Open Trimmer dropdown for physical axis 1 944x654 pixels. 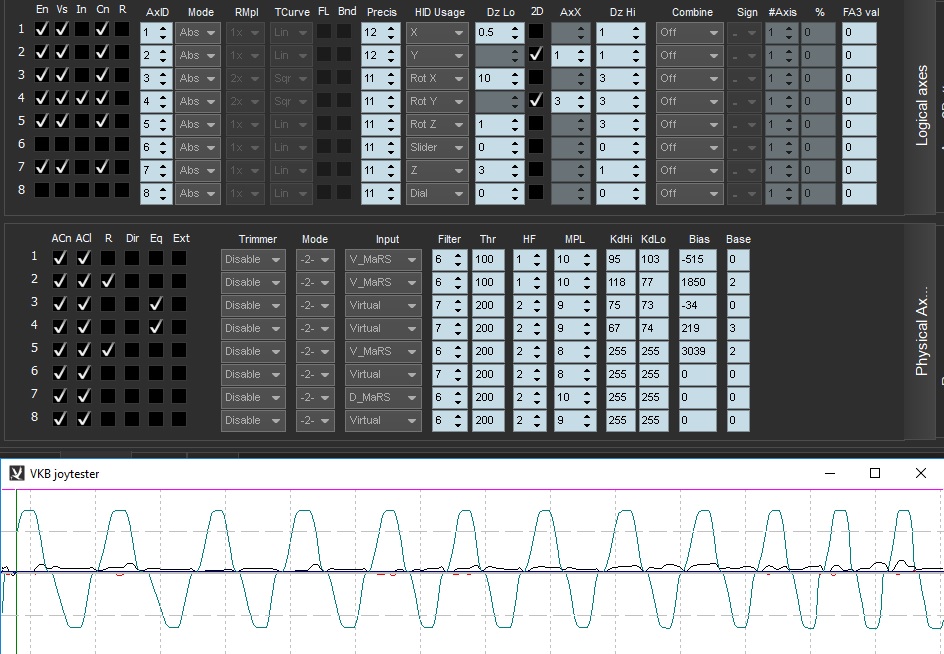[253, 260]
